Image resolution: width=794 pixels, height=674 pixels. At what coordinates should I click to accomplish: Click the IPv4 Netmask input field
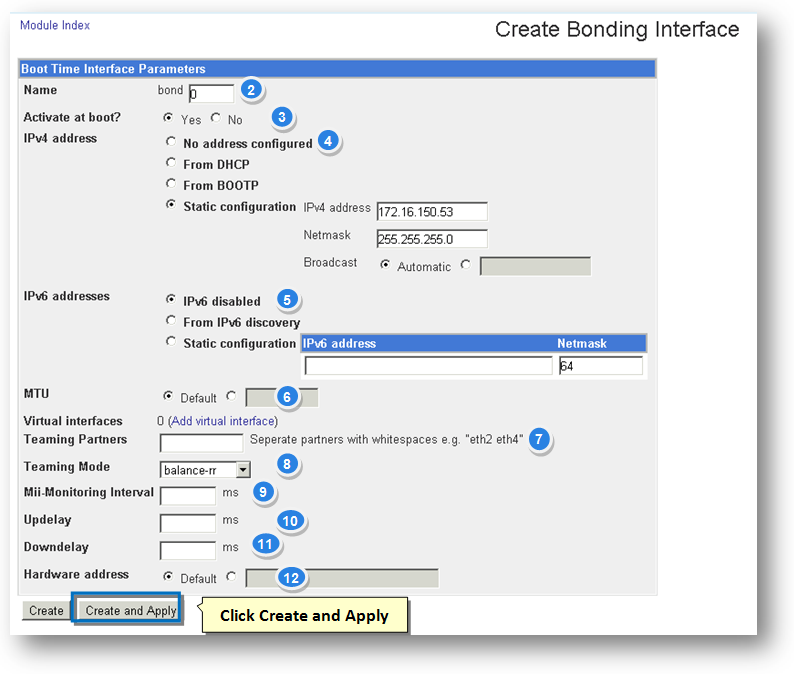click(431, 238)
